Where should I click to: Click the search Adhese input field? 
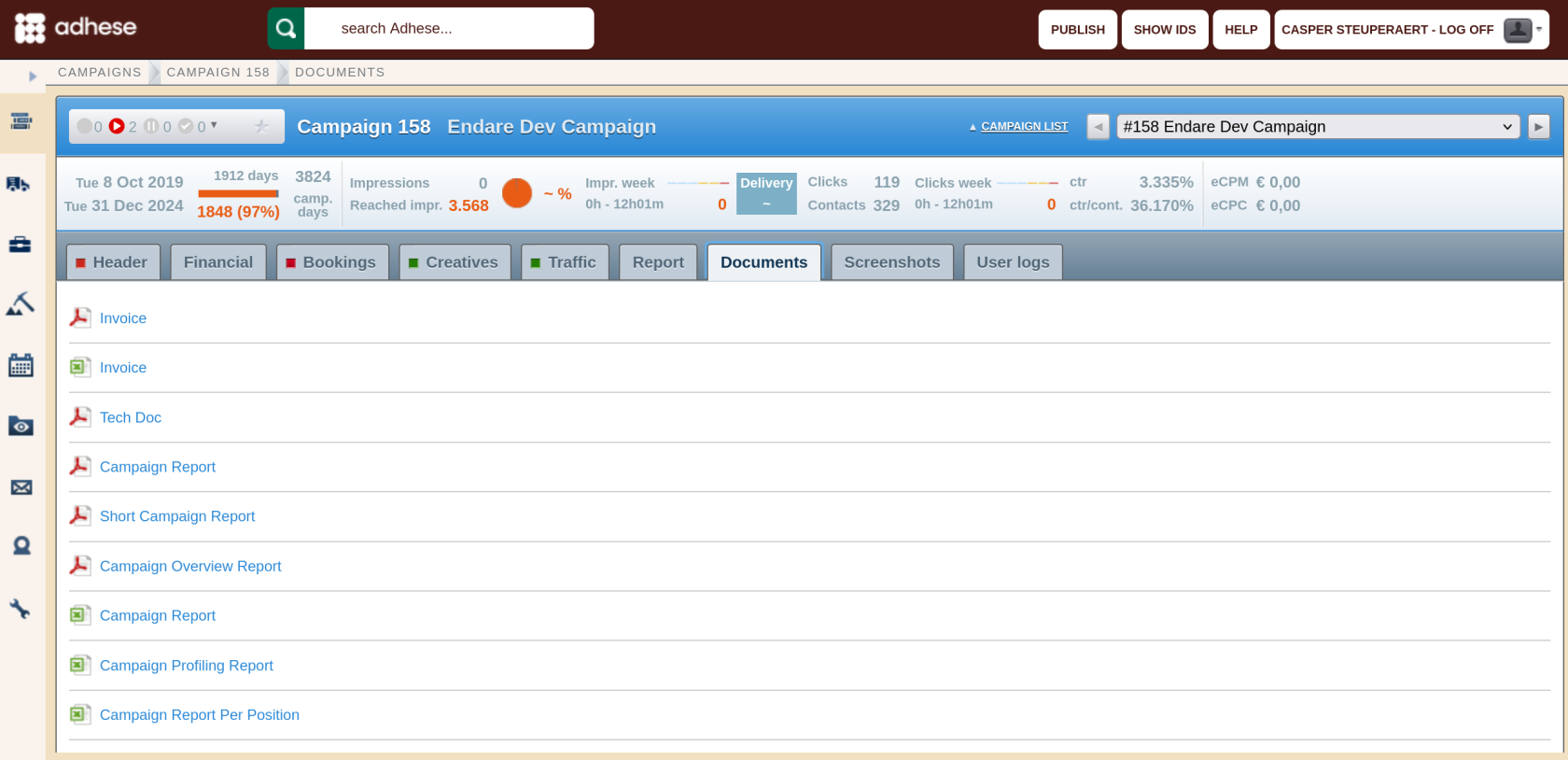pyautogui.click(x=449, y=28)
